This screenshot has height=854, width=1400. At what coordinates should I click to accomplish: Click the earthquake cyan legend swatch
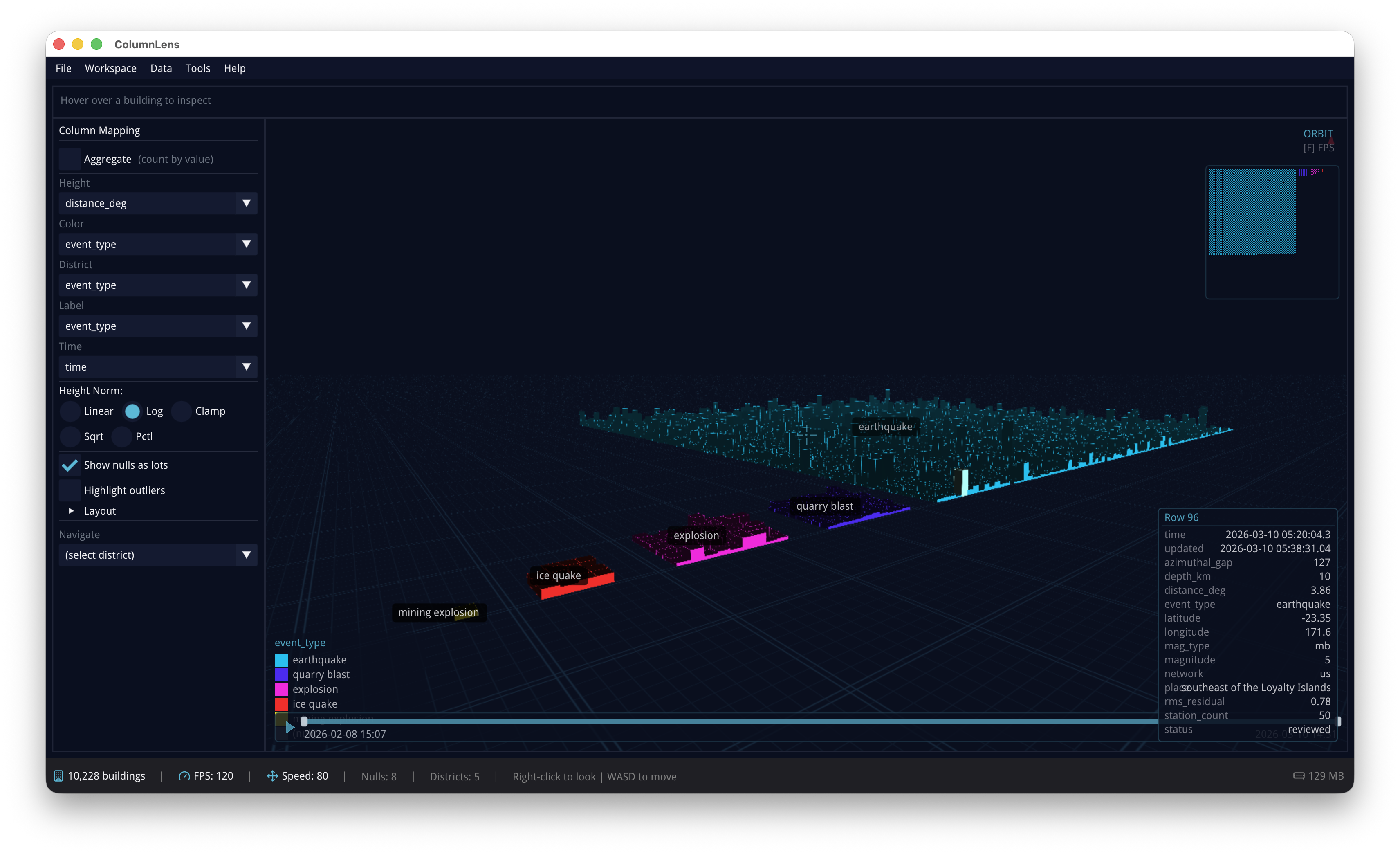281,660
